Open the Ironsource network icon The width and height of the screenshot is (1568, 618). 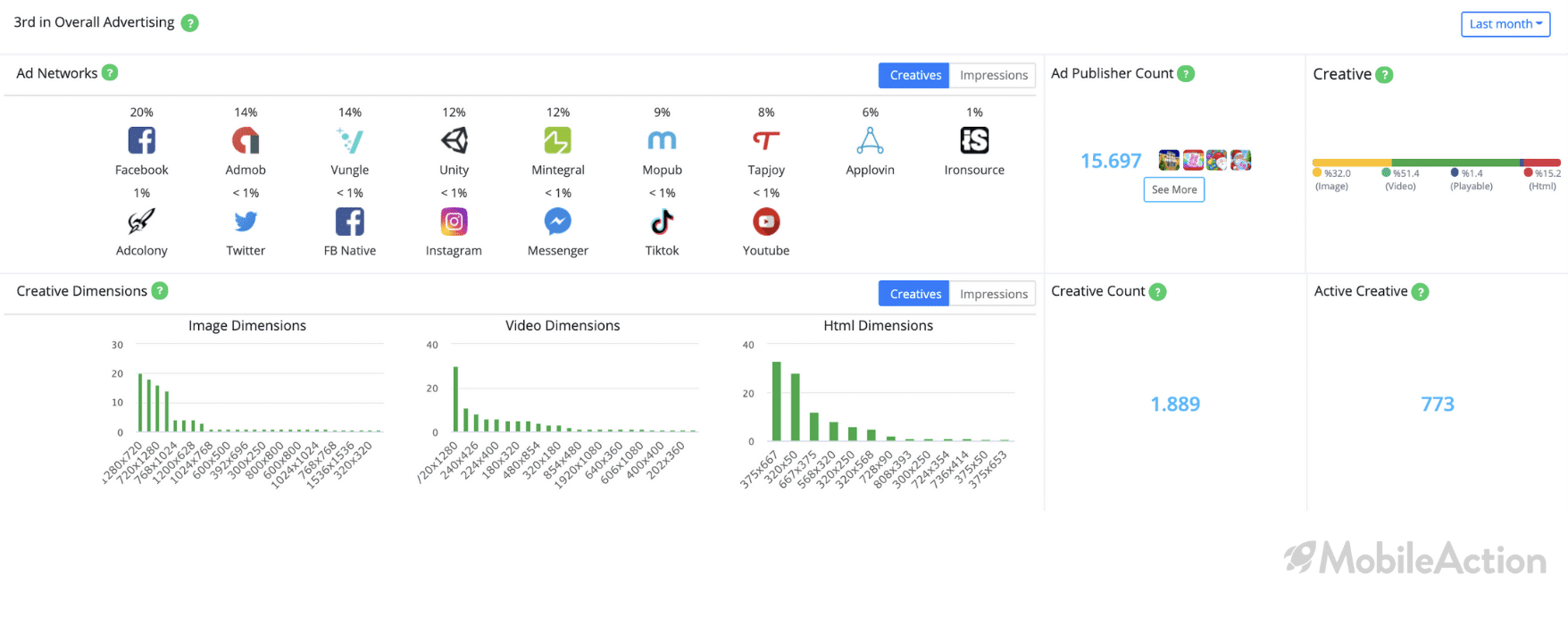point(974,140)
